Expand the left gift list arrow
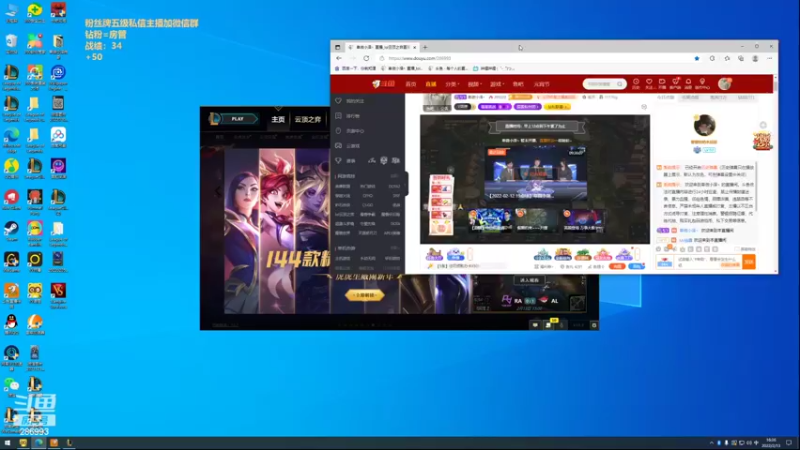800x450 pixels. pyautogui.click(x=470, y=254)
